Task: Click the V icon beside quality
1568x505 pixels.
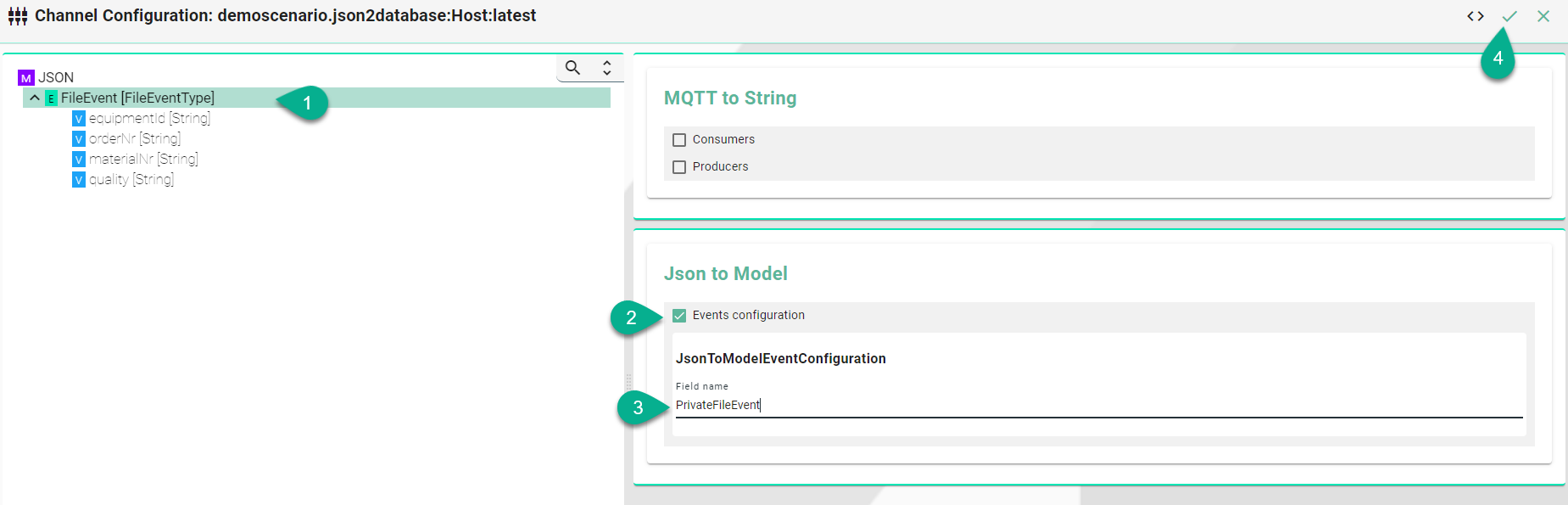Action: [79, 180]
